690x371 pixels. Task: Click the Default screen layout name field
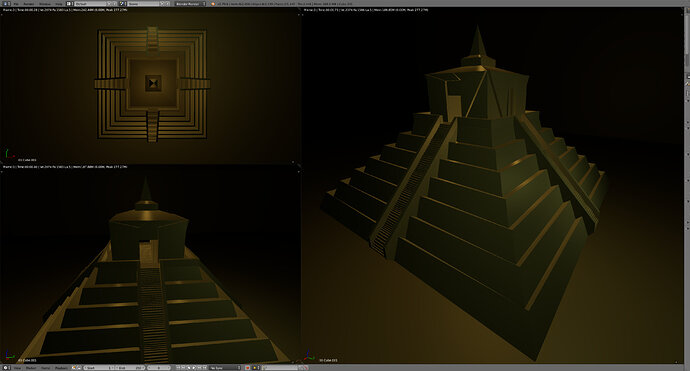coord(90,4)
